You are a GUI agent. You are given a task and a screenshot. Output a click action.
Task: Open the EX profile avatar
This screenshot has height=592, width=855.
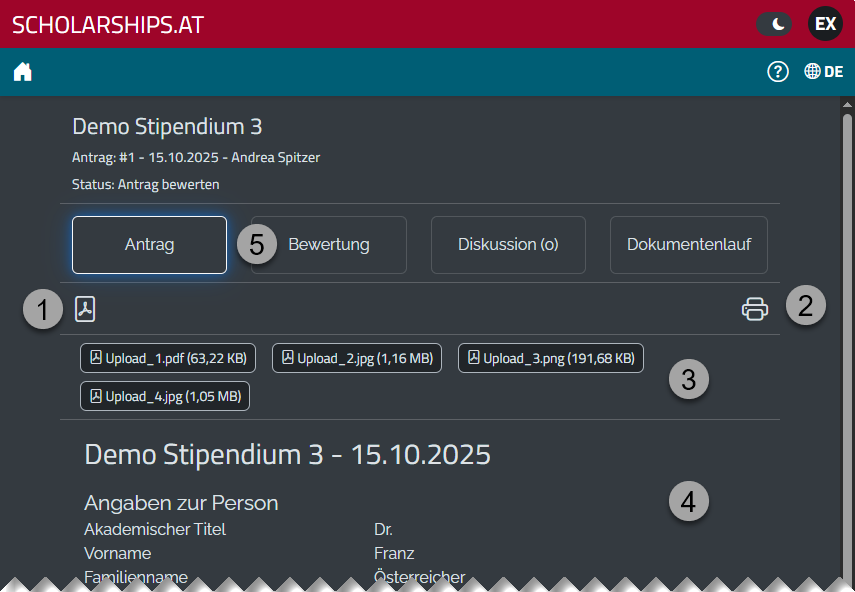click(825, 23)
